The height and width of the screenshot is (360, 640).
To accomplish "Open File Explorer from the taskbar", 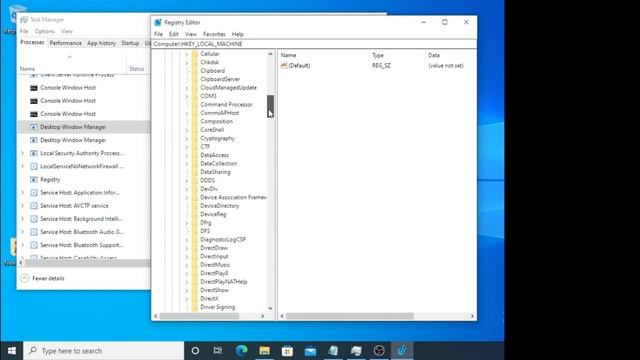I will point(264,351).
